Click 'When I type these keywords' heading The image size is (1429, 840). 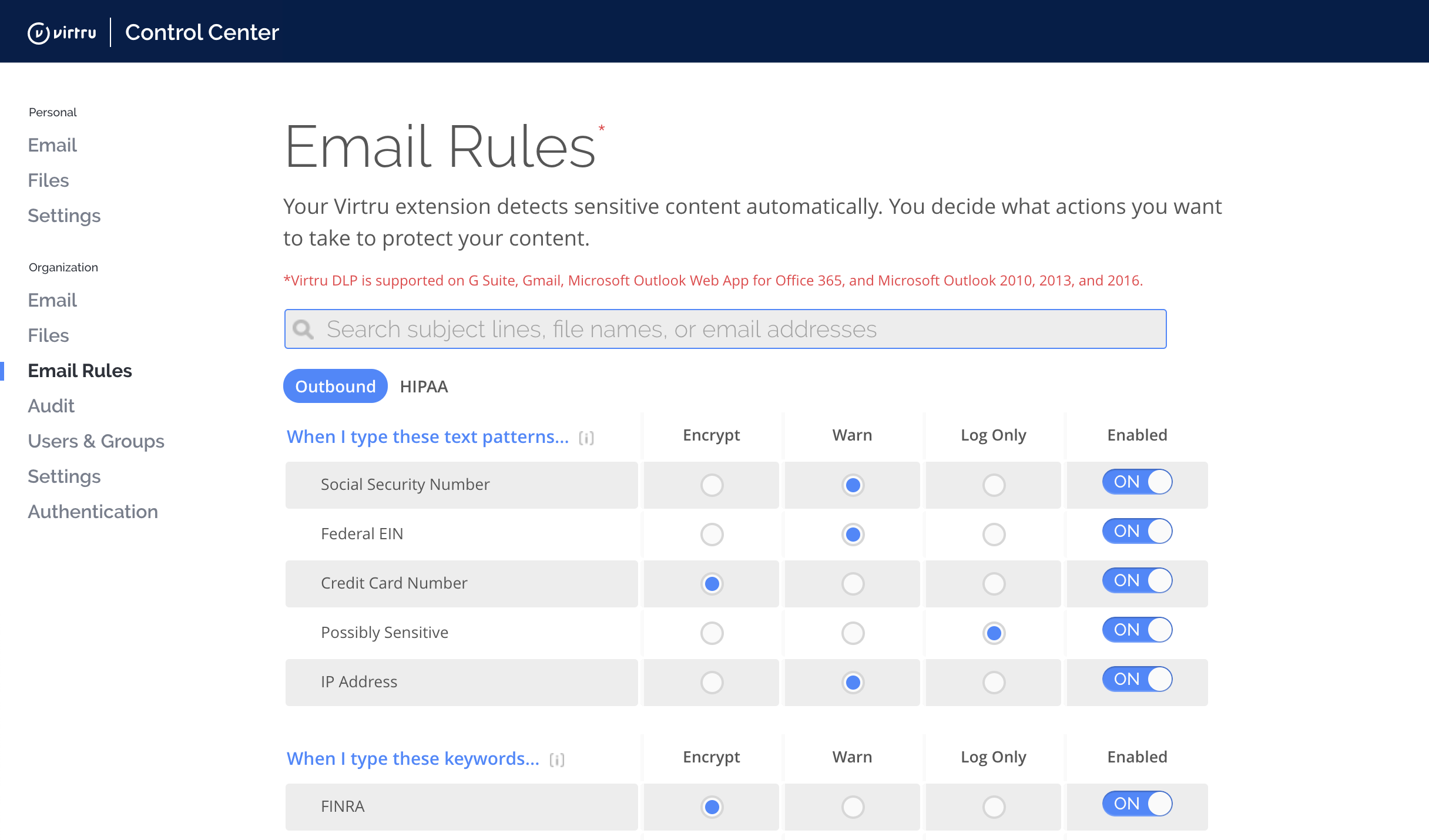[413, 759]
